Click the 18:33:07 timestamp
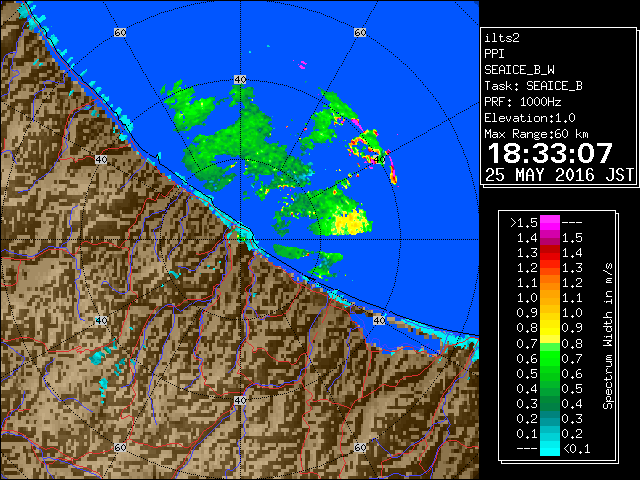Image resolution: width=640 pixels, height=480 pixels. pyautogui.click(x=550, y=153)
